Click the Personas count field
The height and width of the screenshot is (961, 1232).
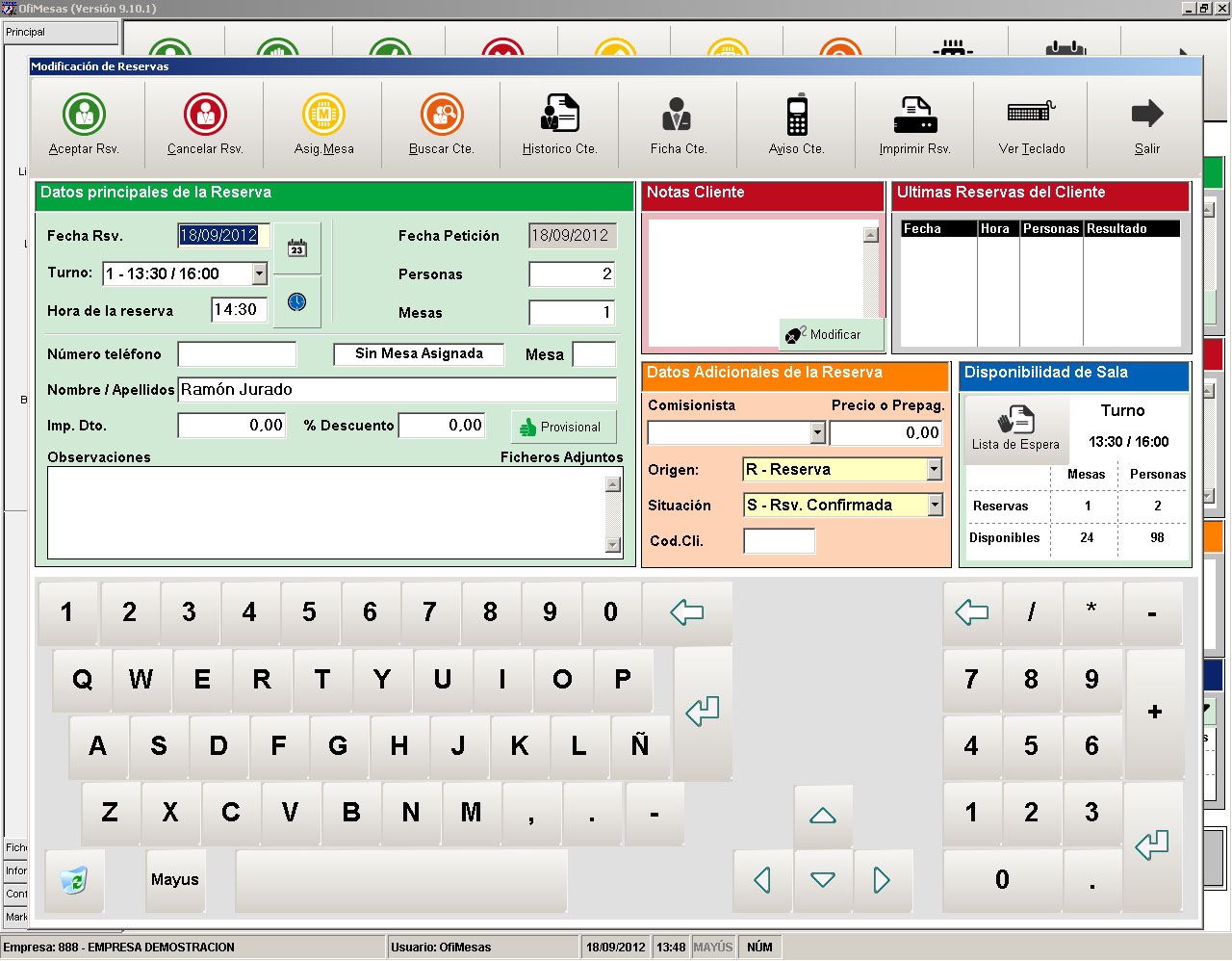tap(572, 274)
